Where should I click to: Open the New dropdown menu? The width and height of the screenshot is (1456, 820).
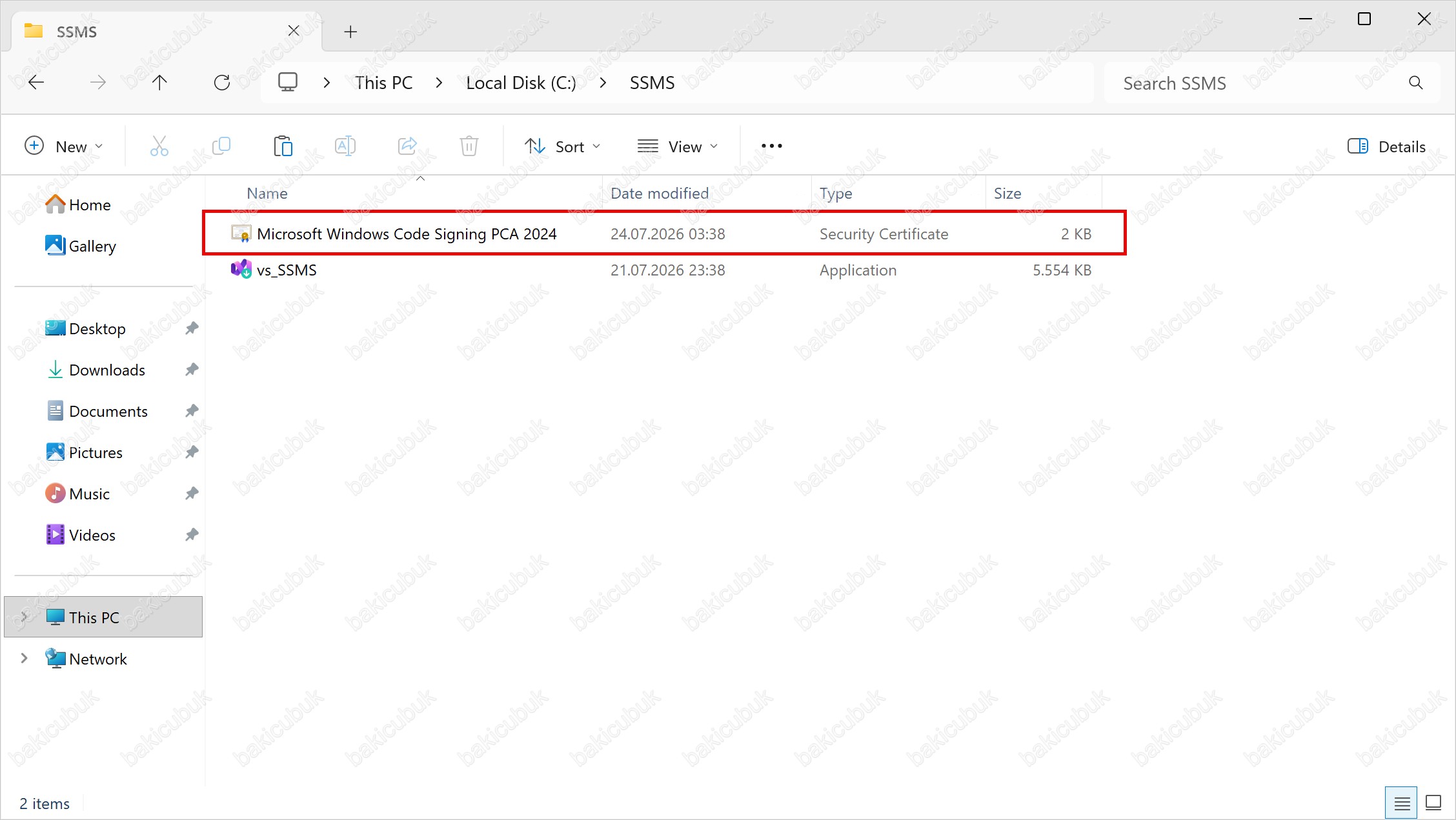(x=64, y=146)
